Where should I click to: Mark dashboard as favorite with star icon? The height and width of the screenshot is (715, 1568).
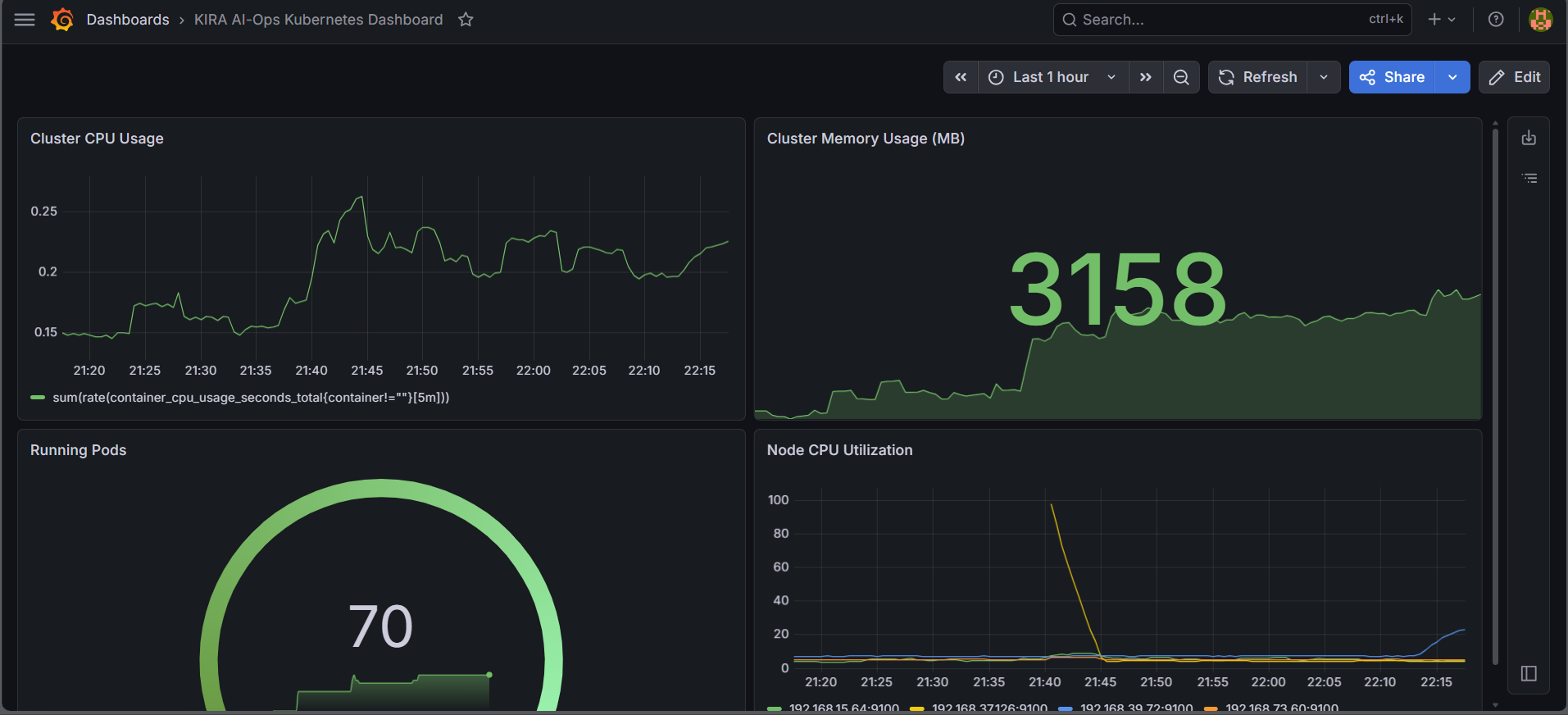(x=466, y=20)
